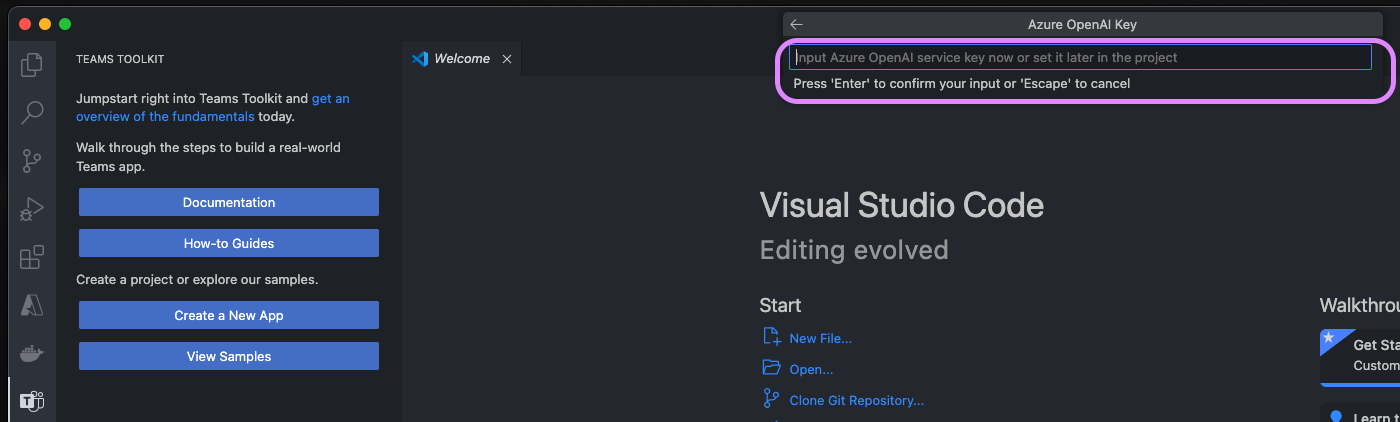Focus the Azure OpenAI service key input
This screenshot has height=422, width=1400.
point(1080,58)
